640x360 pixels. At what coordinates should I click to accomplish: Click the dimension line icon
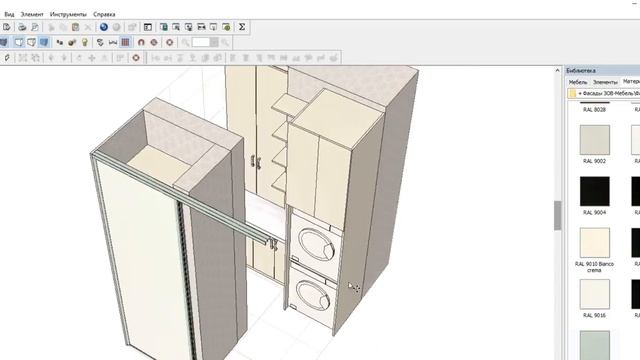(x=113, y=42)
